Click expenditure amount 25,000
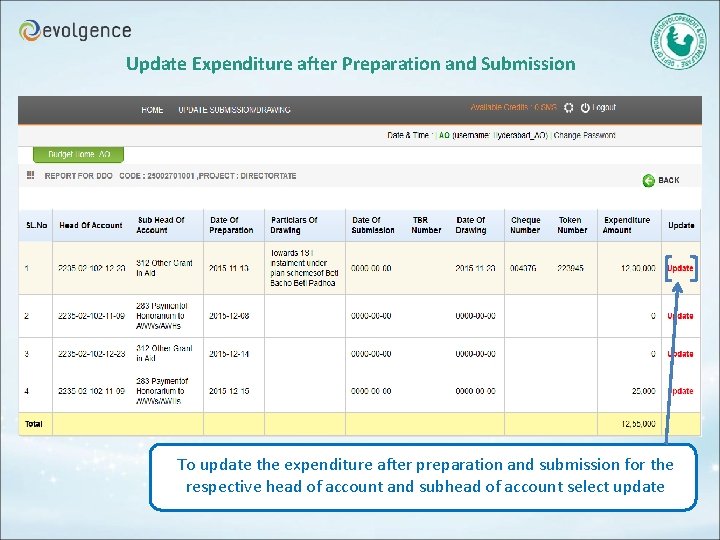Image resolution: width=720 pixels, height=540 pixels. pos(643,391)
